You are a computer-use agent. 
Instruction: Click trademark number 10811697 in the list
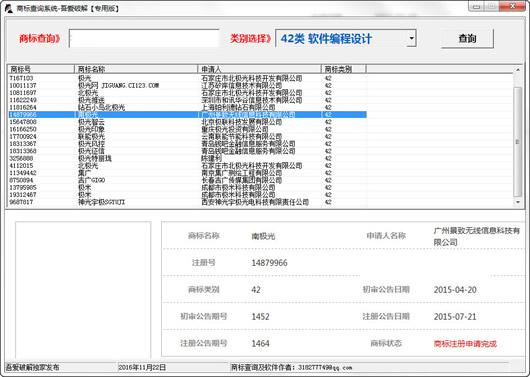23,93
